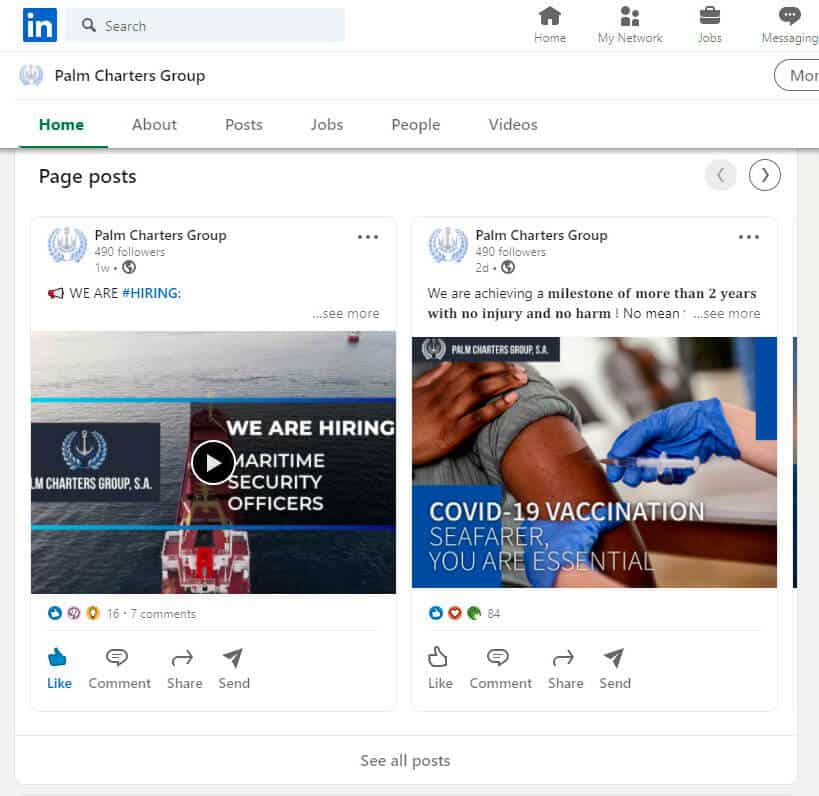Comment on the hiring post

point(119,668)
